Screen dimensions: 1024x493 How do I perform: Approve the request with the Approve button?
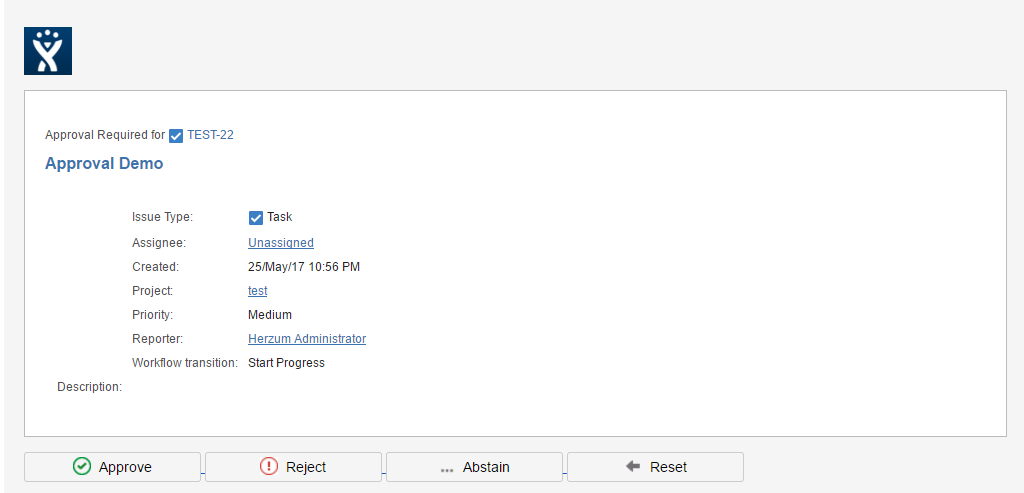click(112, 467)
